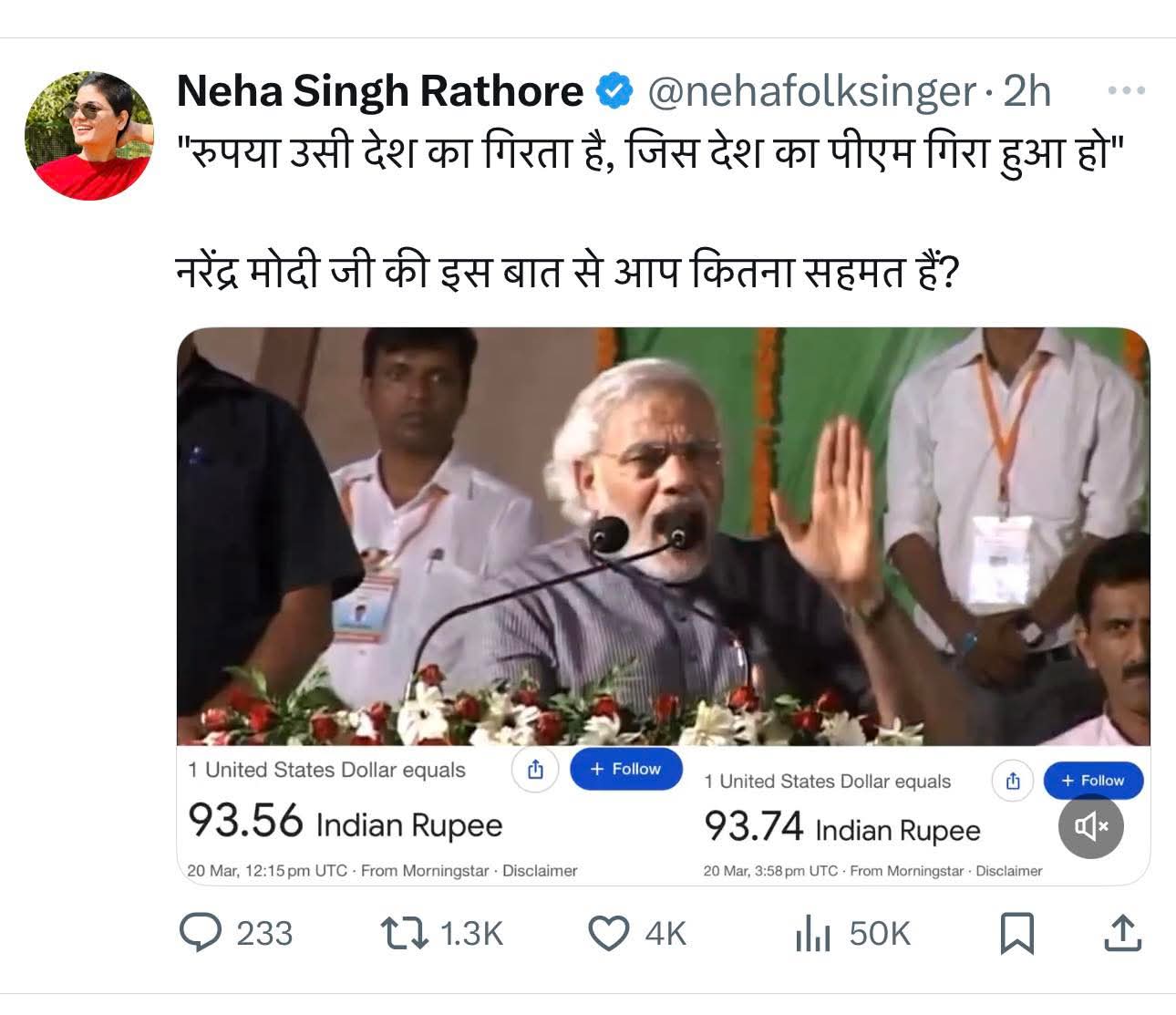Click the 93.56 Indian Rupee rate
Image resolution: width=1176 pixels, height=1015 pixels.
[345, 822]
